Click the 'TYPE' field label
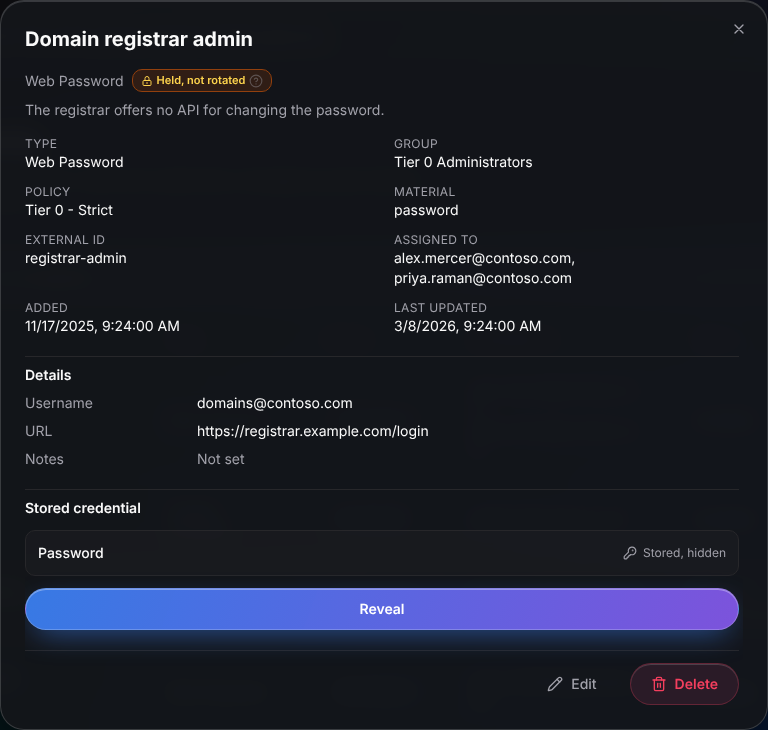 41,144
